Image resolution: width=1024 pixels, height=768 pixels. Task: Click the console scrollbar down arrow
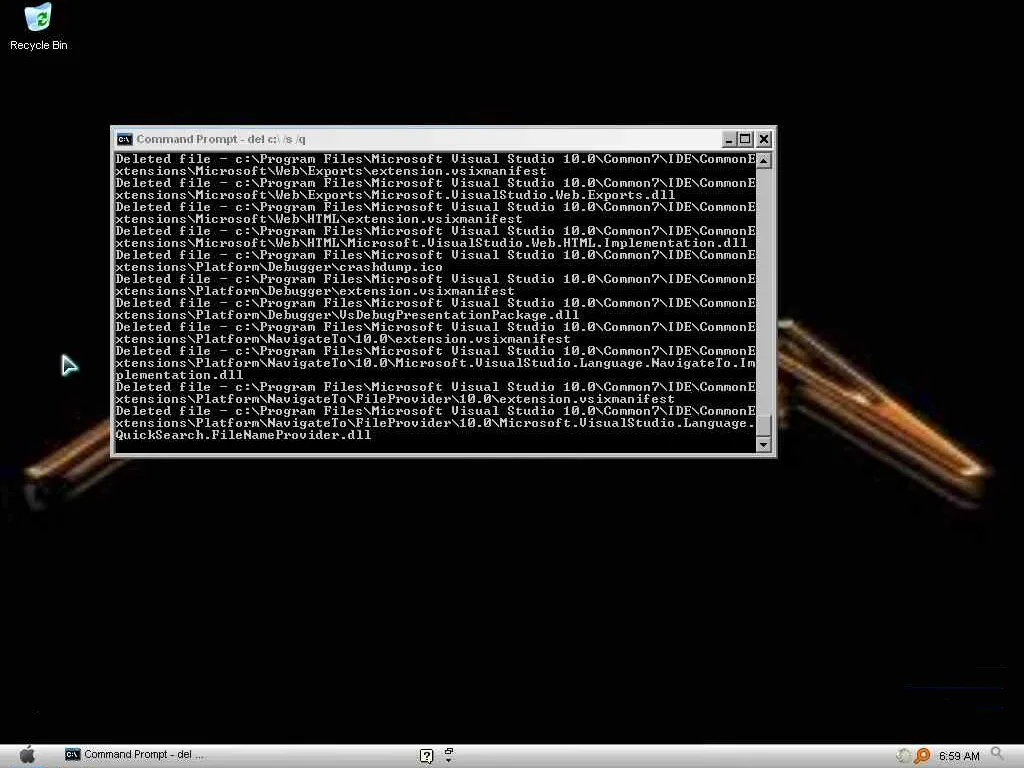click(x=763, y=445)
